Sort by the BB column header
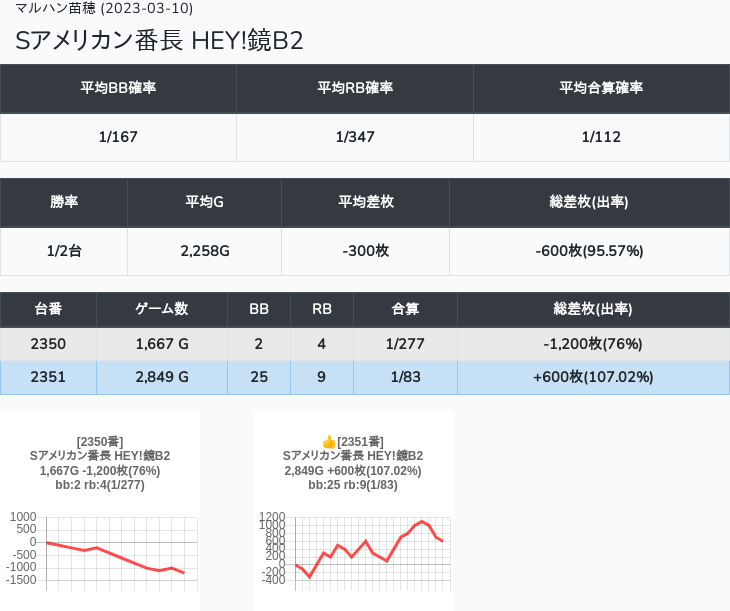The image size is (730, 611). coord(259,309)
